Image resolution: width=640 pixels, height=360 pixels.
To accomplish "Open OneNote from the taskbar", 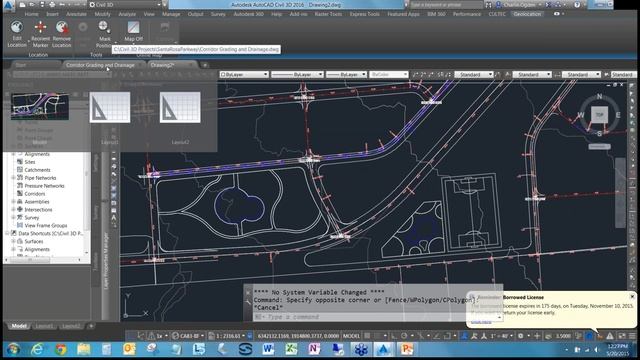I will pos(314,349).
